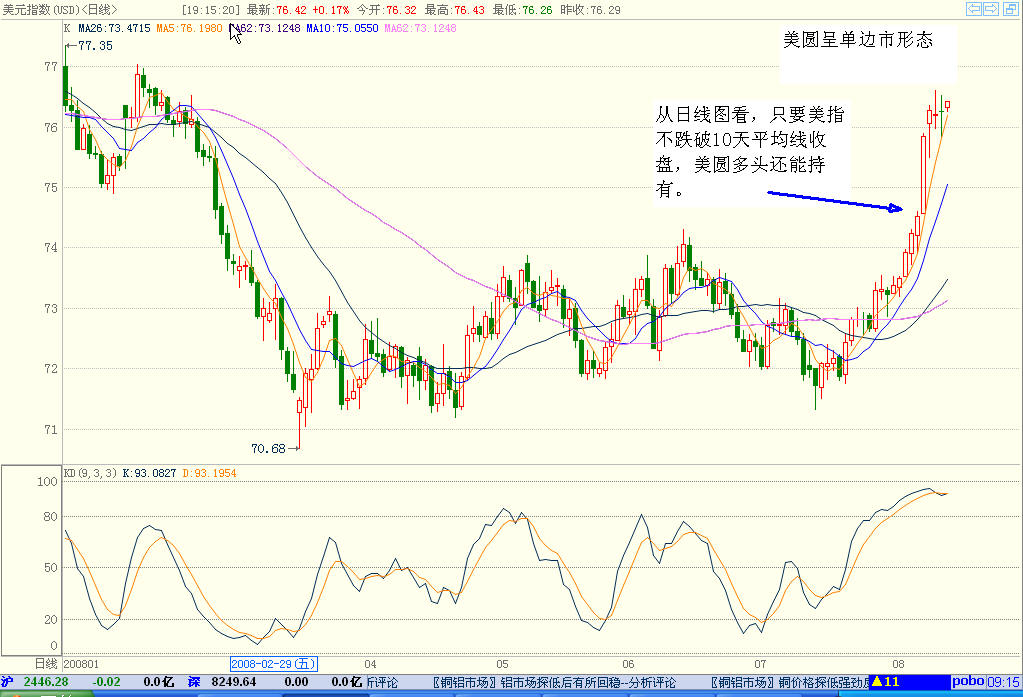Click the [19:15:20] timestamp in header

[210, 10]
